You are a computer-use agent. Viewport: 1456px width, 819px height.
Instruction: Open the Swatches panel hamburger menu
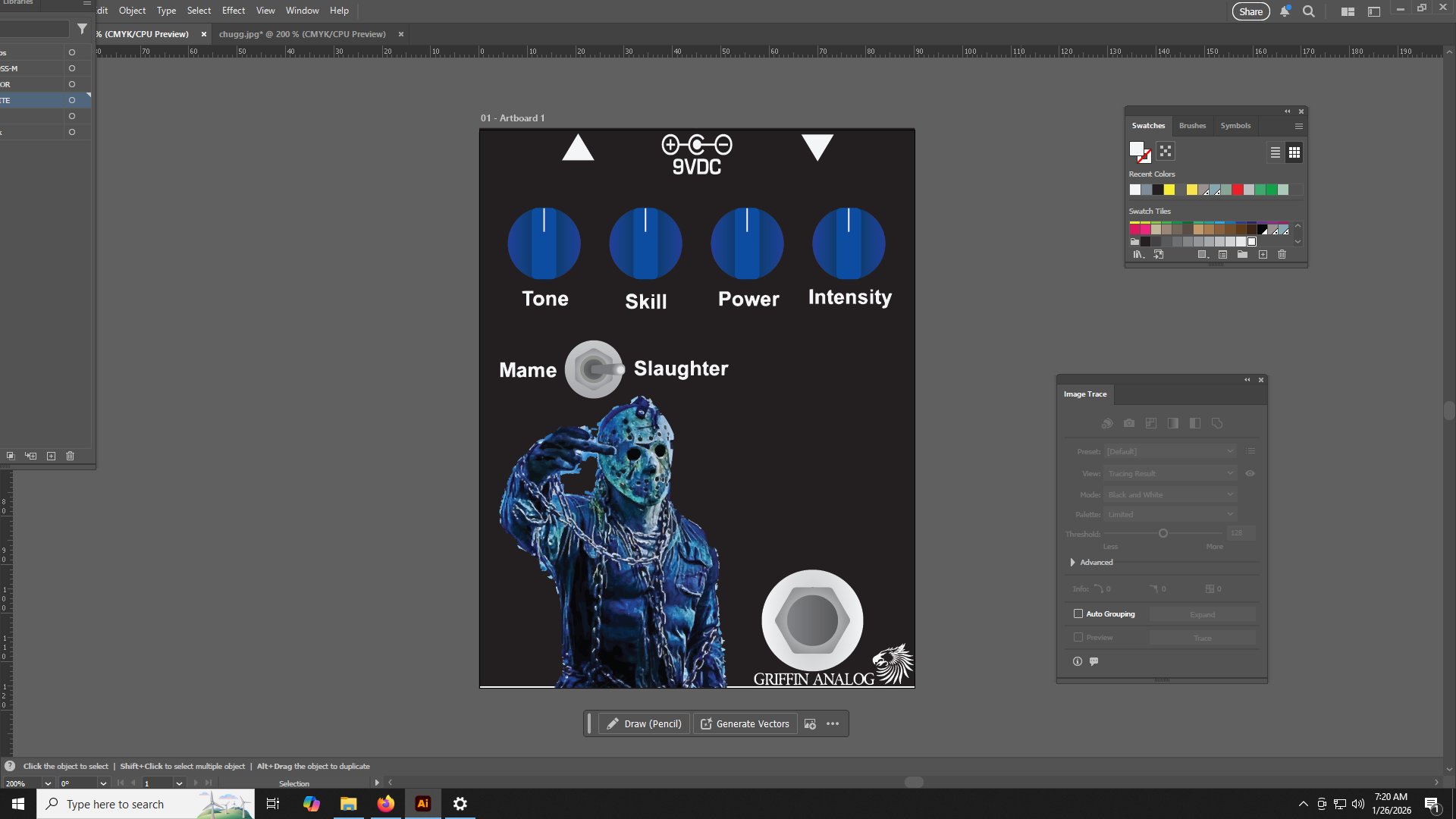(x=1298, y=127)
